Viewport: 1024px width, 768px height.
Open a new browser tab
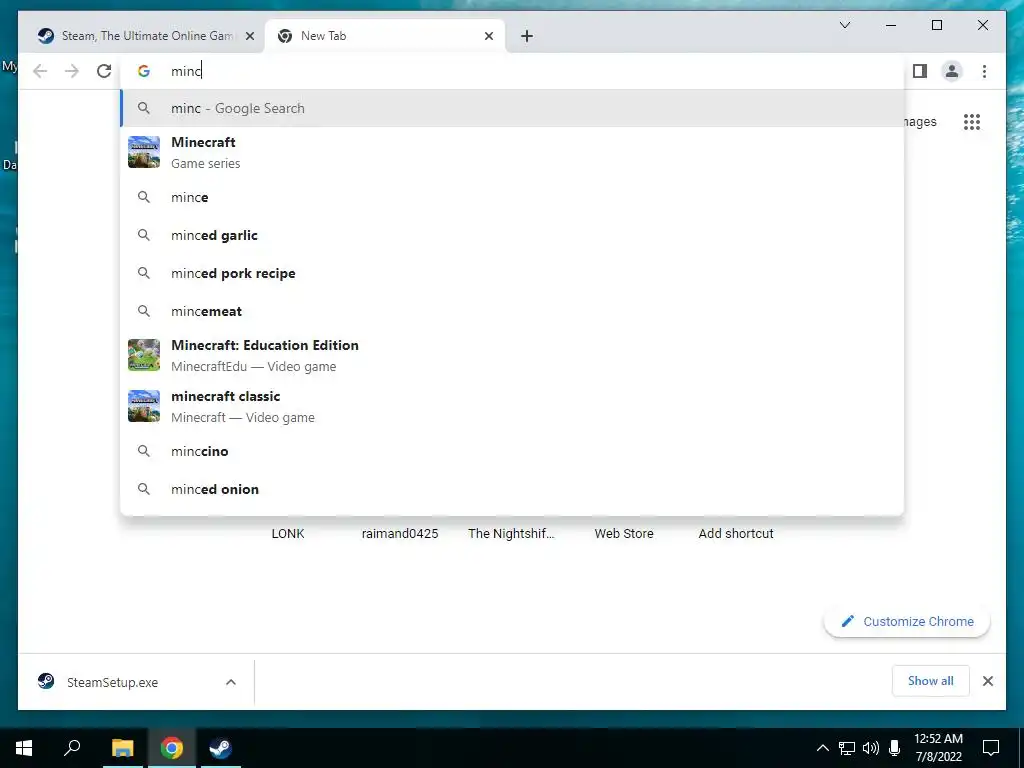[x=527, y=37]
